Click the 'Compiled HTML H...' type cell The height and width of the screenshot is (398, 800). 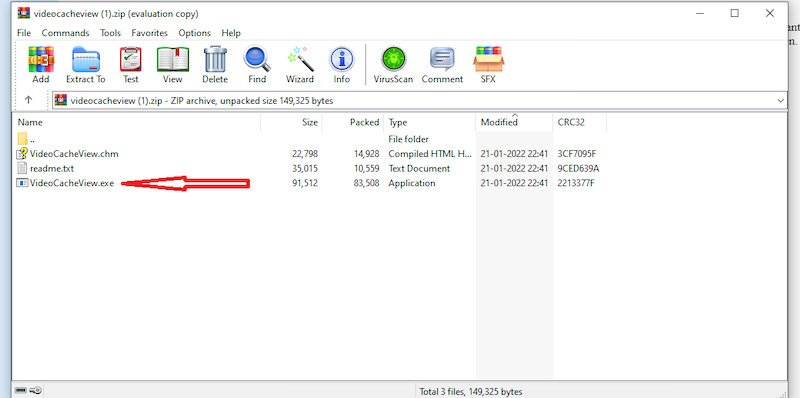[x=430, y=154]
